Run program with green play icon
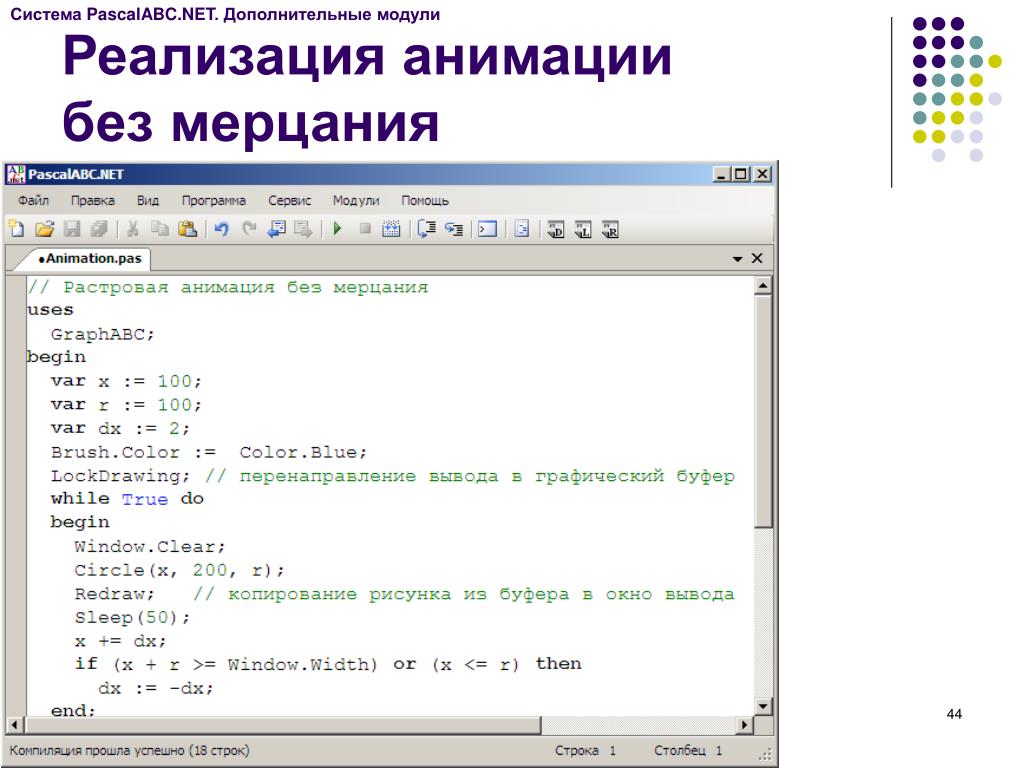This screenshot has height=768, width=1024. 338,229
